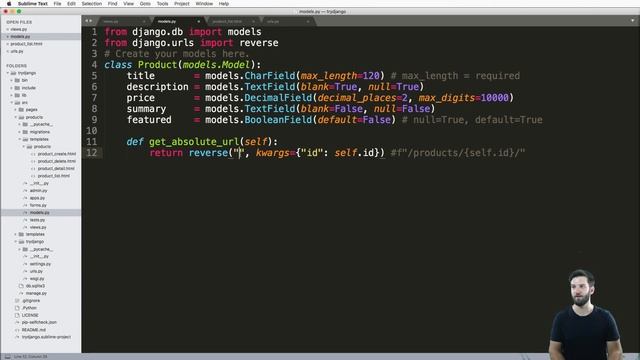The width and height of the screenshot is (640, 360).
Task: Open db.sqlite3 in the sidebar
Action: pyautogui.click(x=36, y=286)
